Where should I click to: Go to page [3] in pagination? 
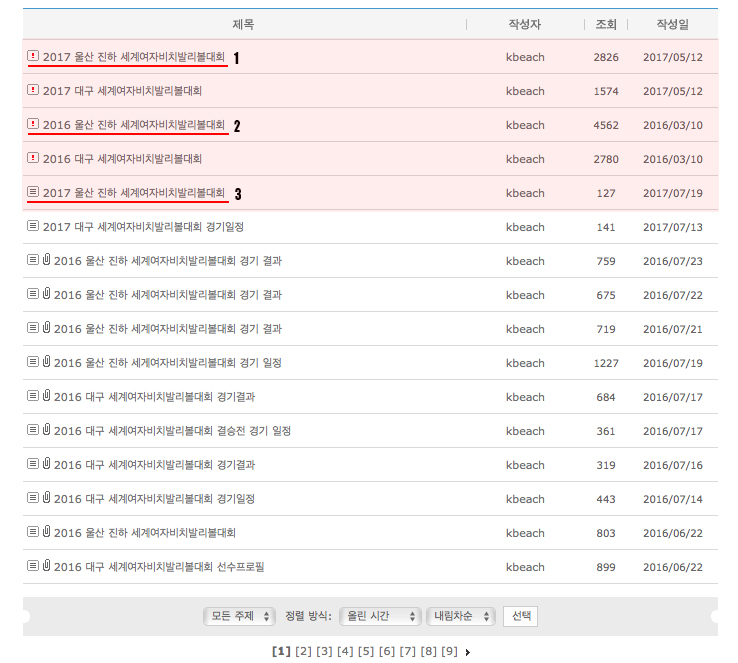[x=324, y=651]
